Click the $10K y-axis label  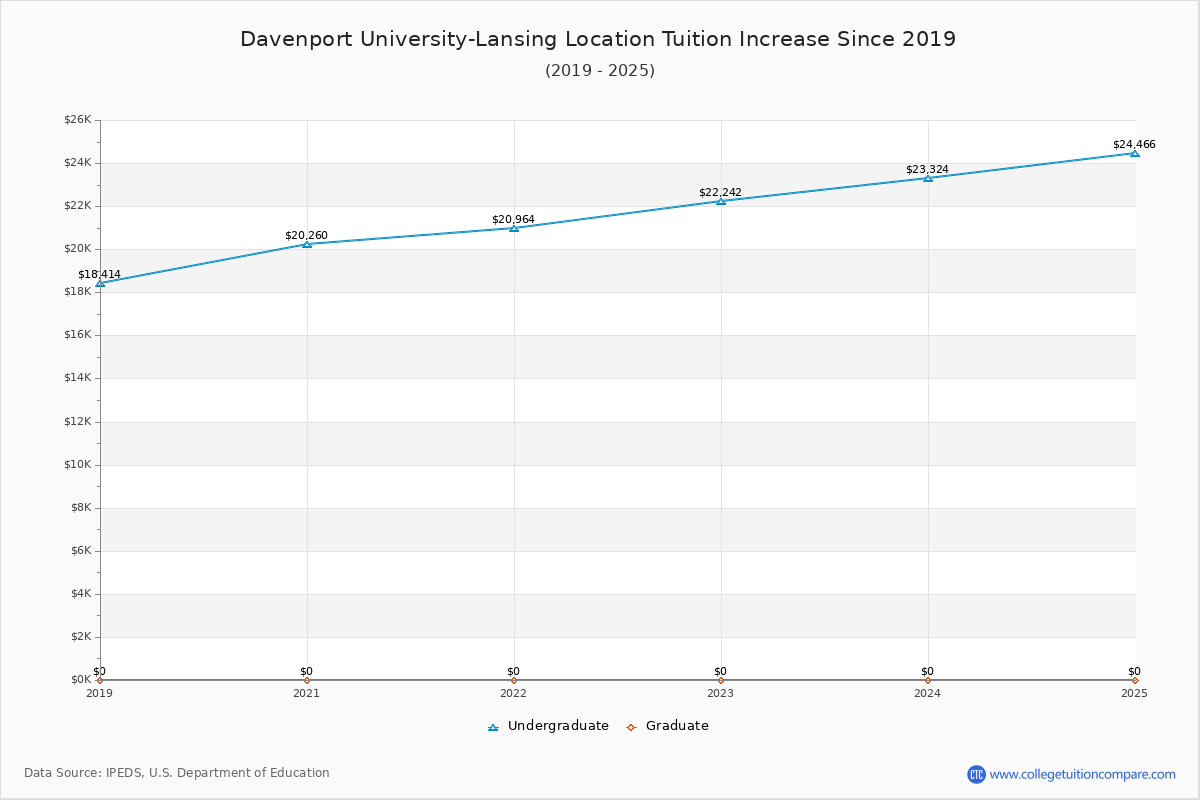point(78,465)
